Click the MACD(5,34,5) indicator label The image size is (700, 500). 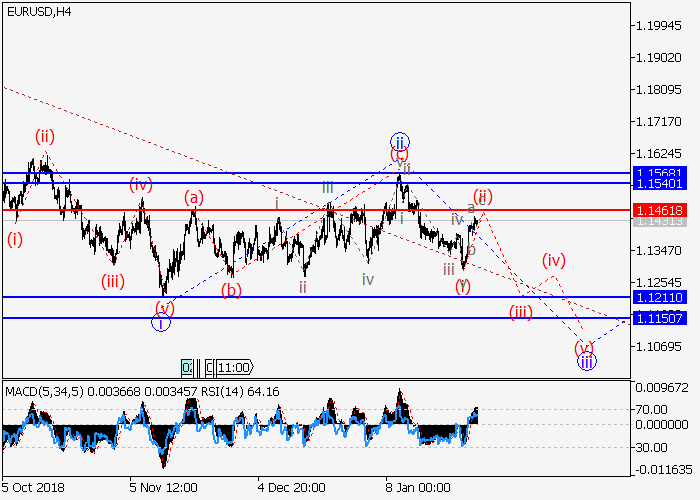pos(42,389)
